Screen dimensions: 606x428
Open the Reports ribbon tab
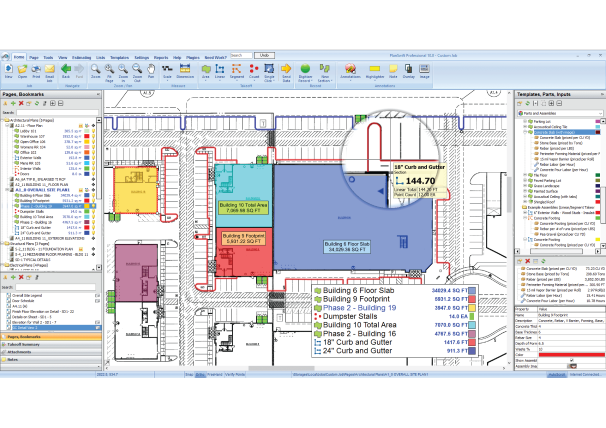click(161, 57)
